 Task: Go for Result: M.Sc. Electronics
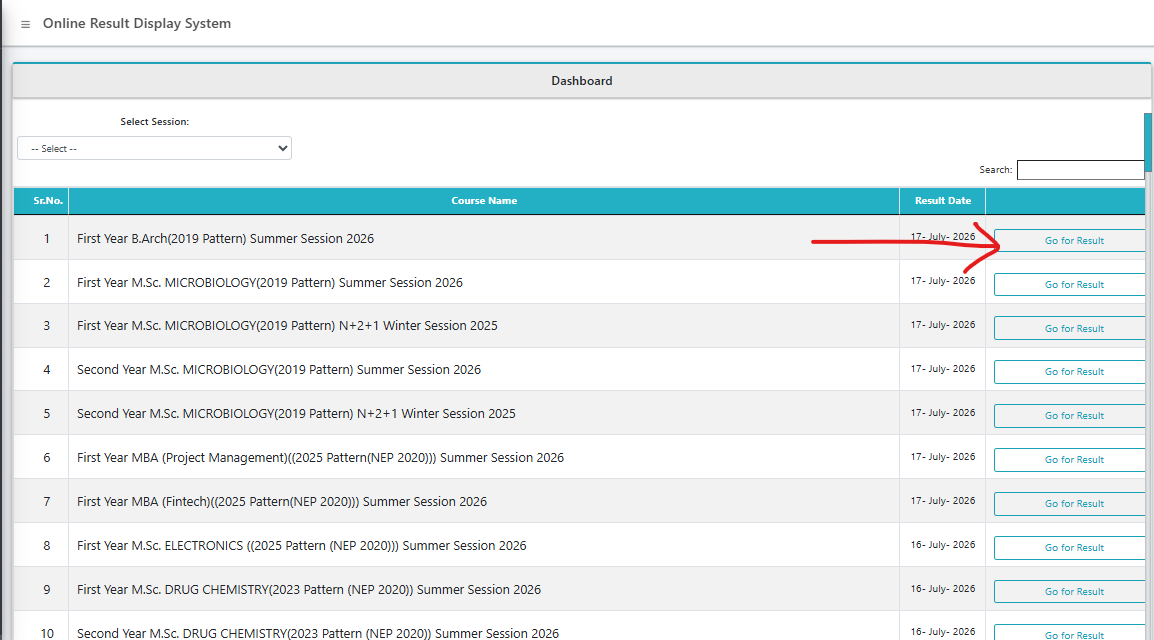pos(1069,547)
